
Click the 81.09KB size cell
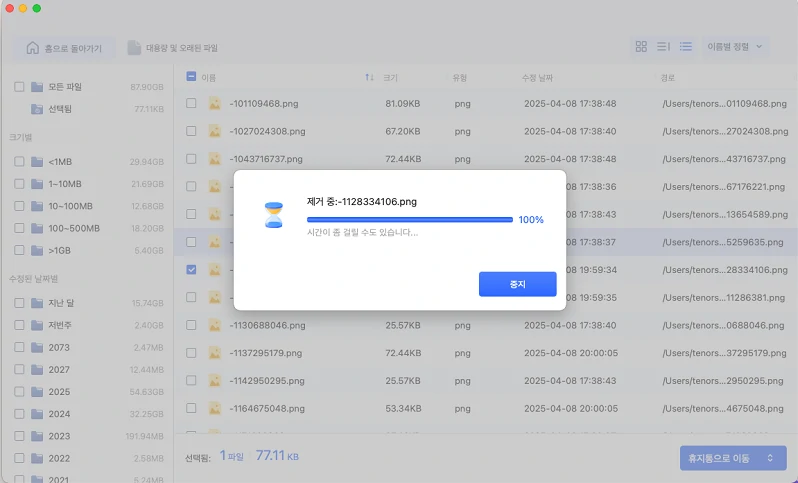point(403,103)
